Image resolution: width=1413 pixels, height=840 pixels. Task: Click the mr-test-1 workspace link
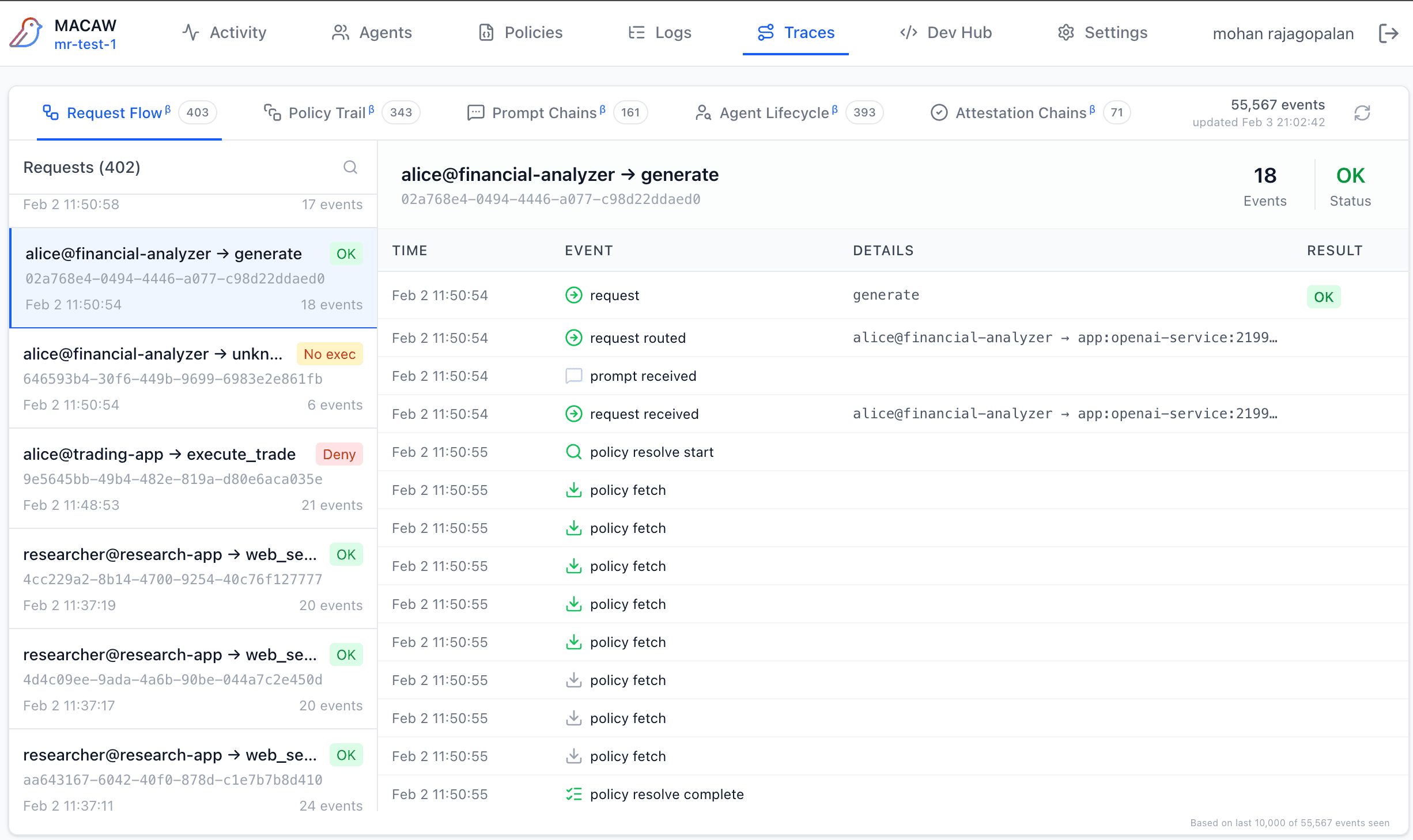pyautogui.click(x=85, y=44)
